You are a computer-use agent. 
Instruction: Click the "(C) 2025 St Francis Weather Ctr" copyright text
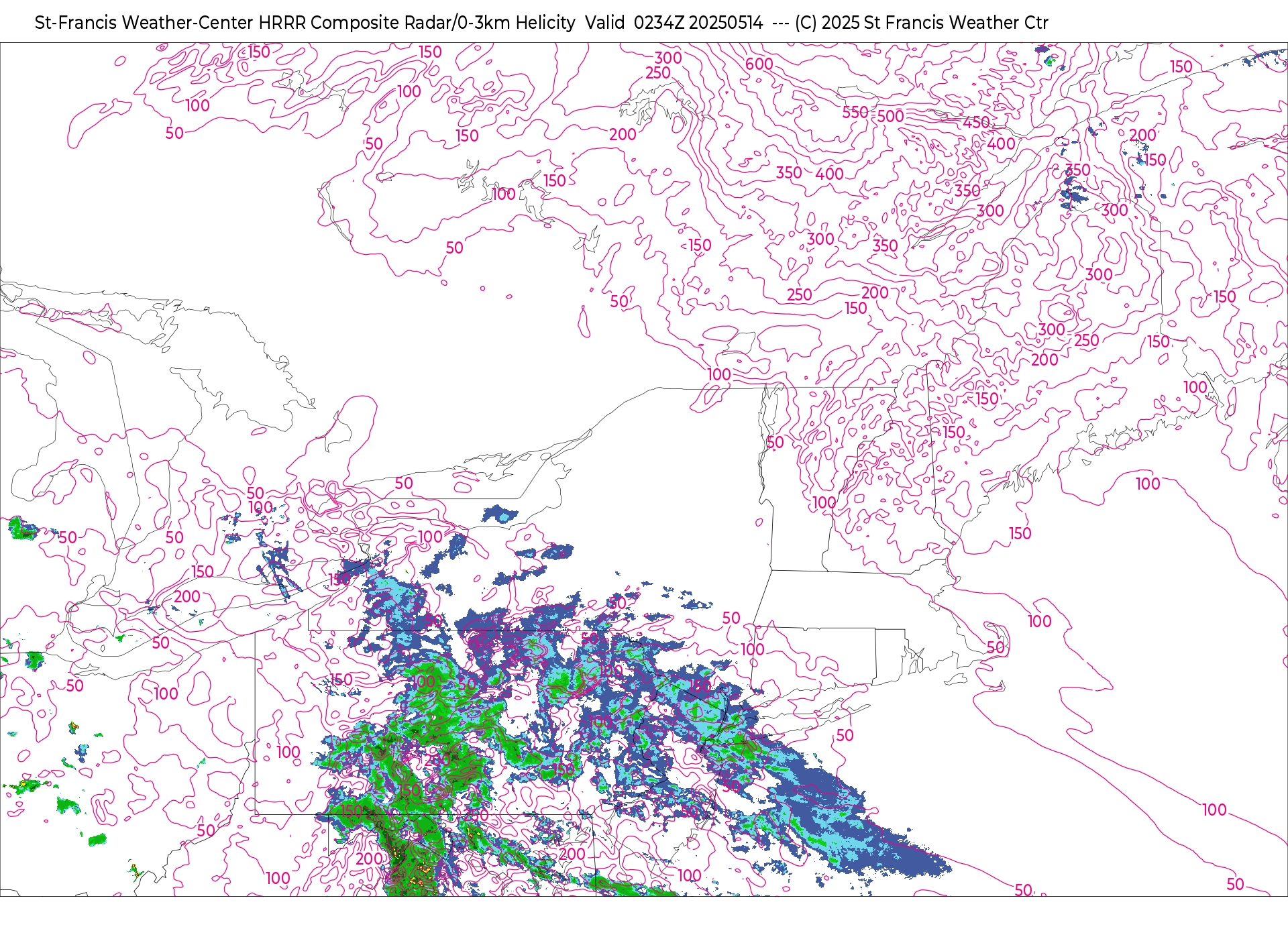coord(921,23)
